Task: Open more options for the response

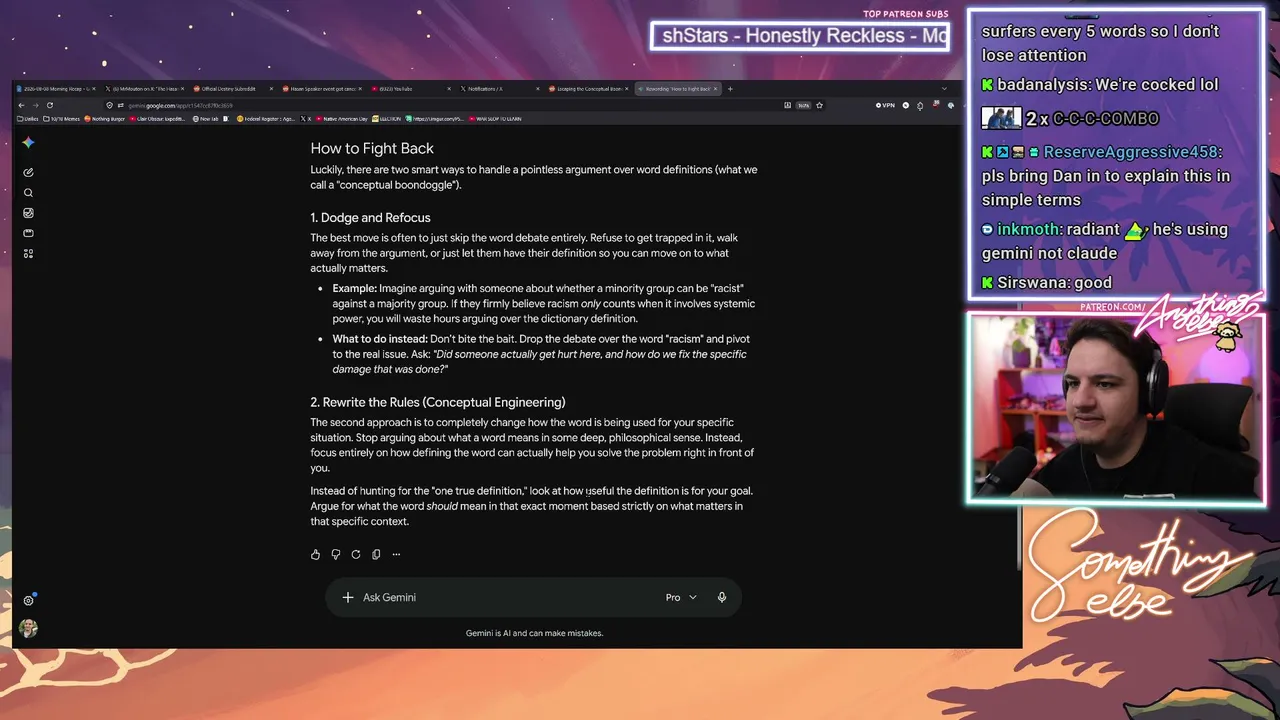Action: [x=396, y=554]
